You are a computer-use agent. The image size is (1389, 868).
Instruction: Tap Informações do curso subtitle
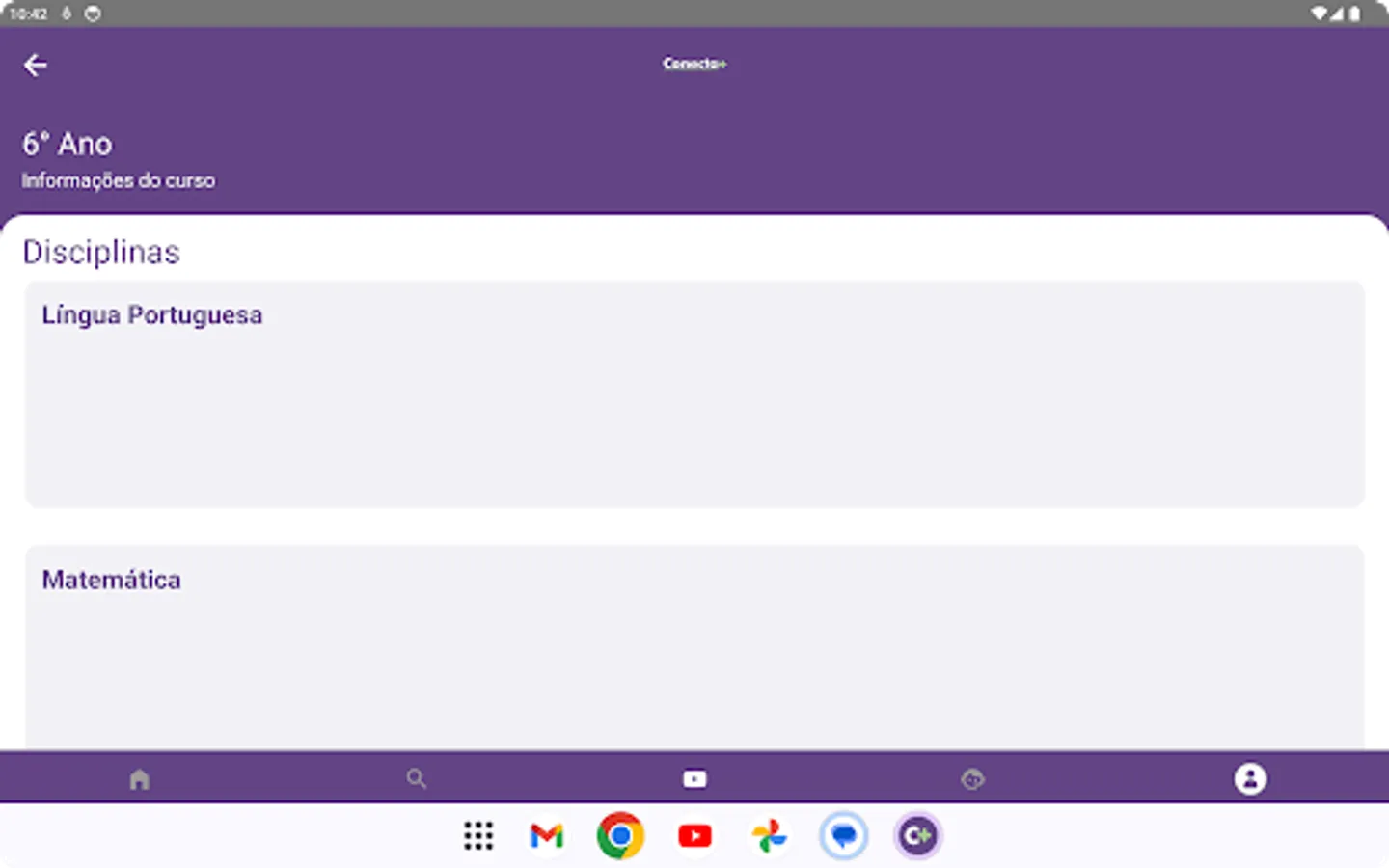tap(119, 180)
